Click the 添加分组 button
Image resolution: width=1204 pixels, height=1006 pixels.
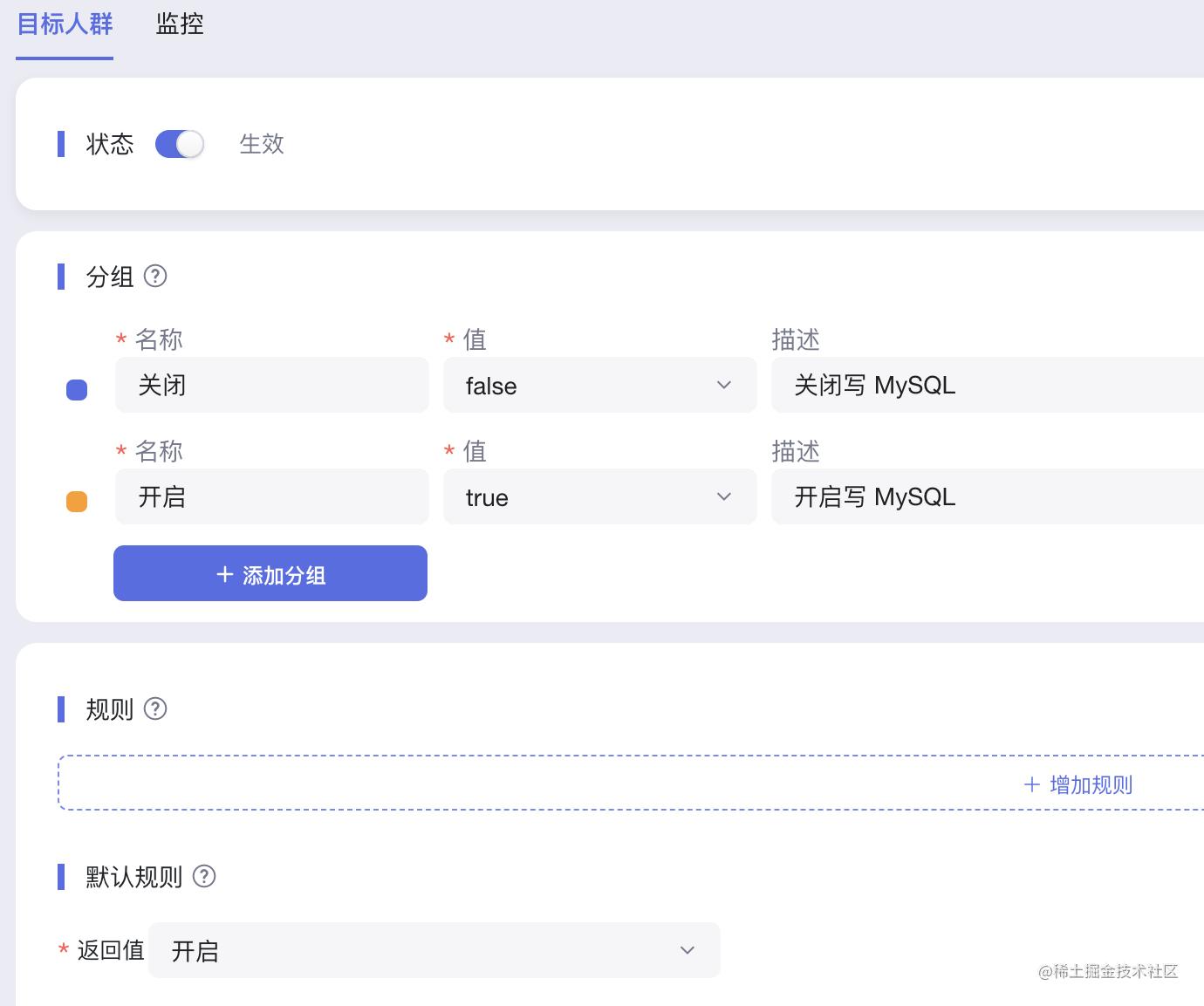[x=270, y=573]
